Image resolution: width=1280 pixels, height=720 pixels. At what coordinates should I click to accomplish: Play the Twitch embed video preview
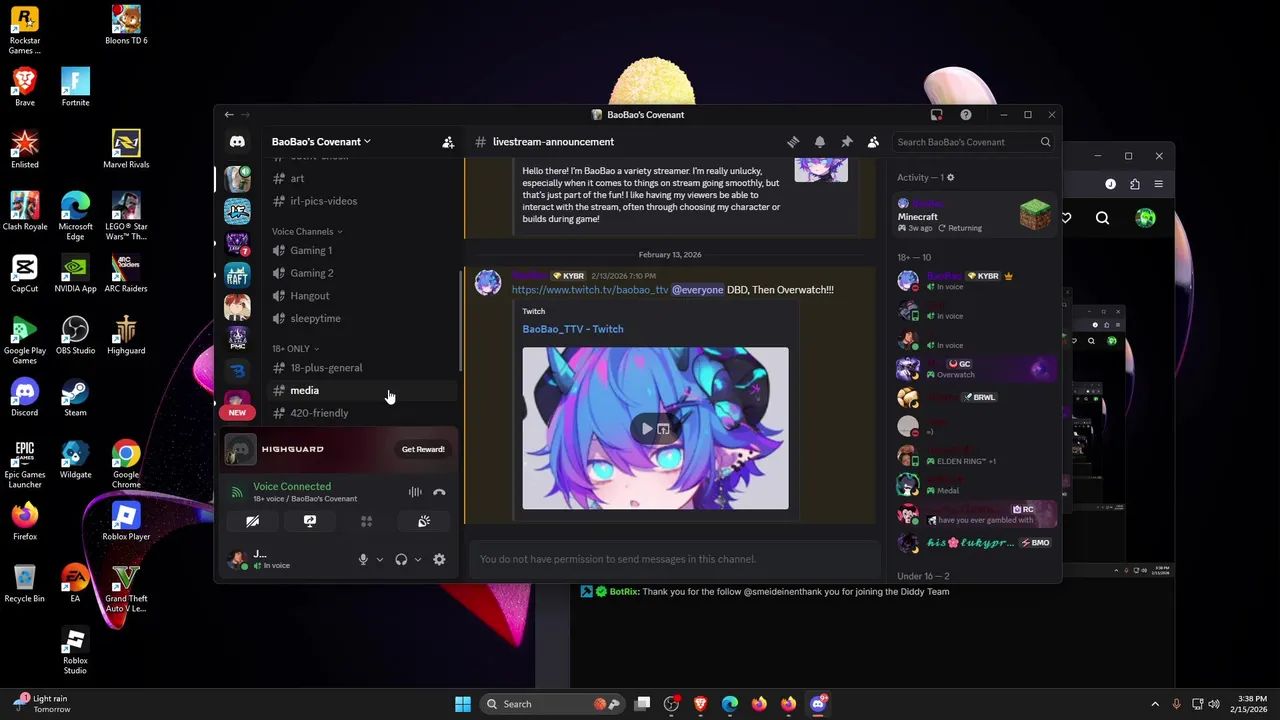[x=647, y=429]
